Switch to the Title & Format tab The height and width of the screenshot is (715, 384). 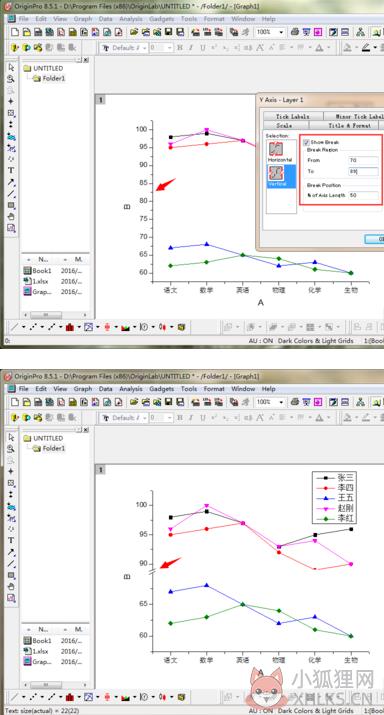point(343,125)
